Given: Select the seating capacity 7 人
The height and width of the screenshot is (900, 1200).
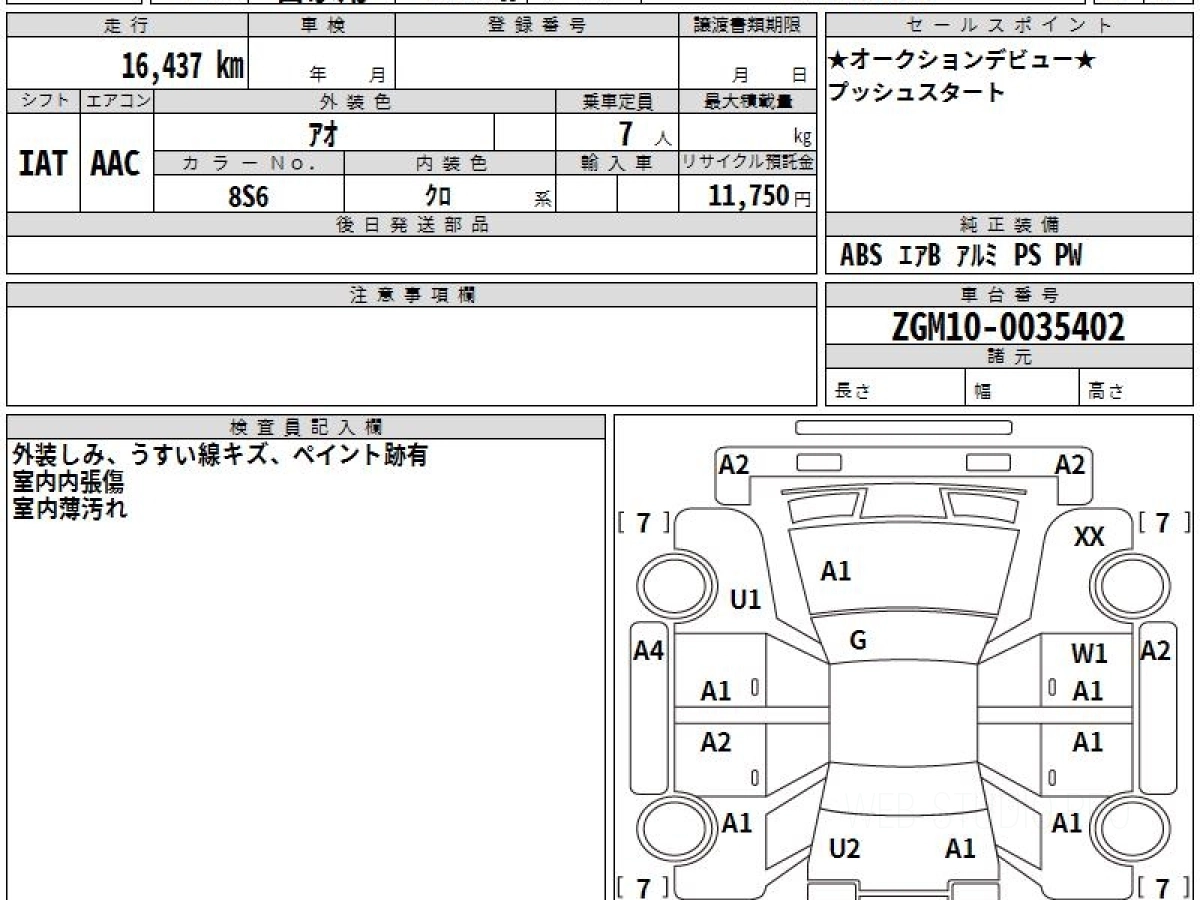Looking at the screenshot, I should 644,133.
